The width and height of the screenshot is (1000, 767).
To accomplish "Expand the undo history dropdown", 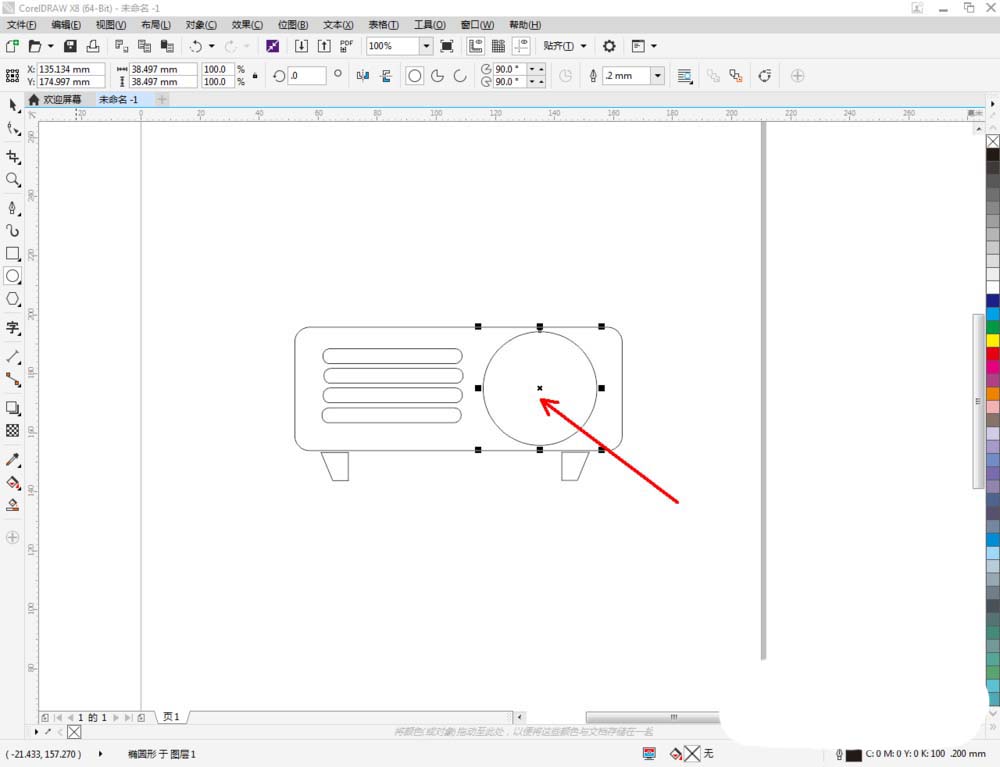I will [x=212, y=46].
